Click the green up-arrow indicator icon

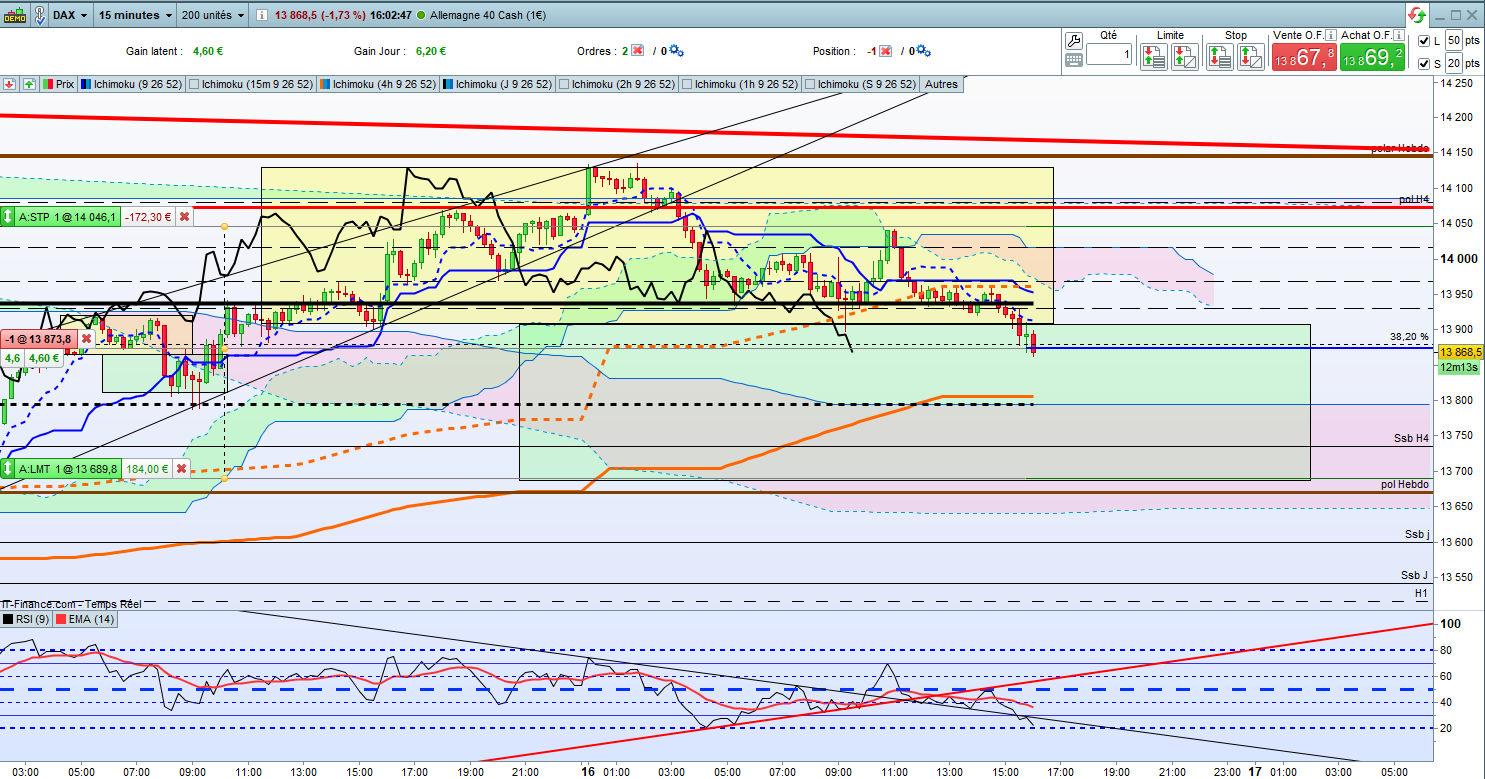tap(28, 85)
